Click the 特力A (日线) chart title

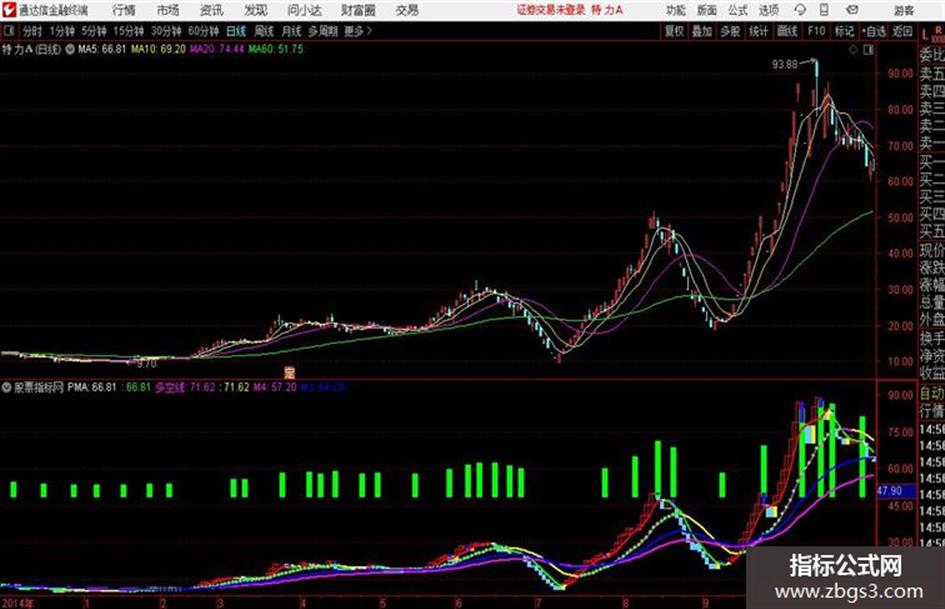coord(31,49)
